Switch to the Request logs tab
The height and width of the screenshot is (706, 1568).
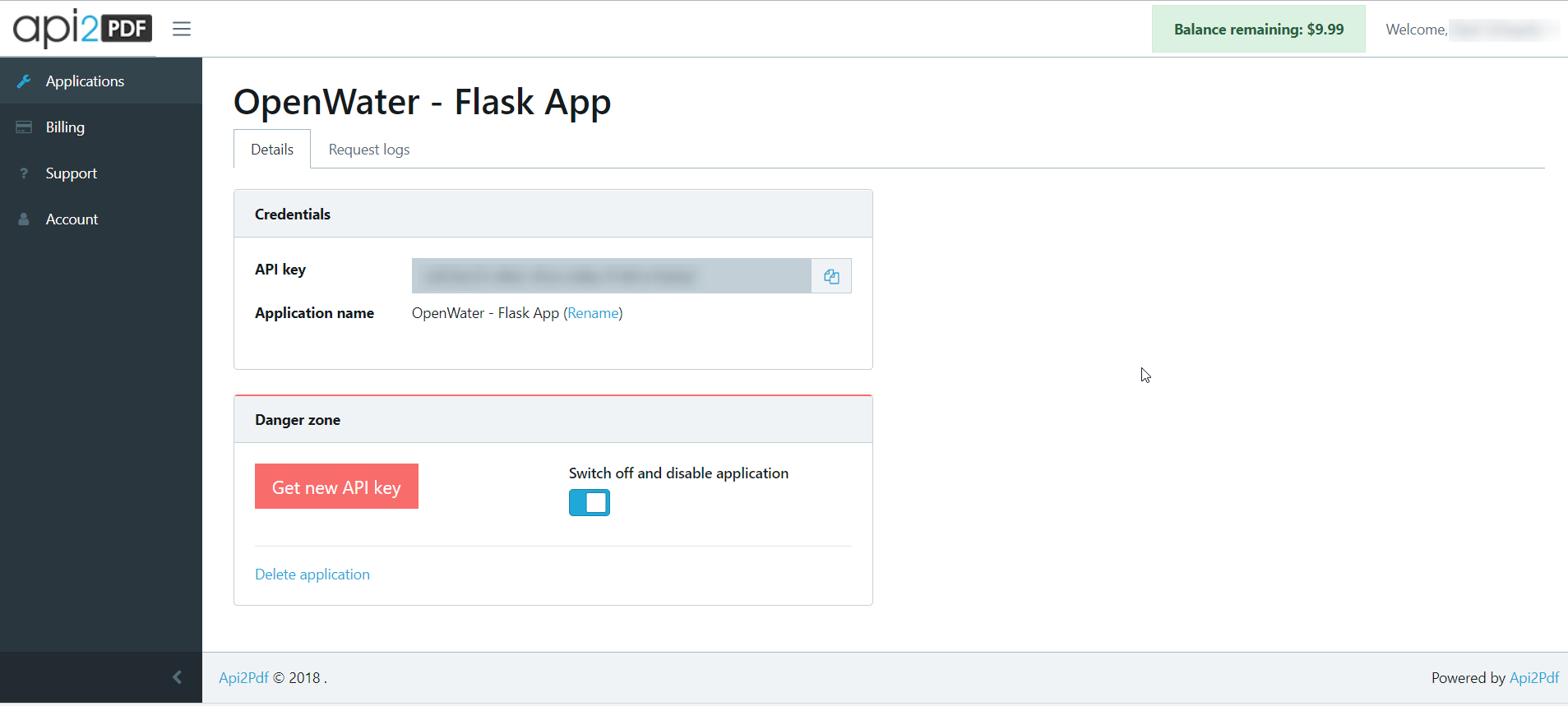pyautogui.click(x=369, y=150)
